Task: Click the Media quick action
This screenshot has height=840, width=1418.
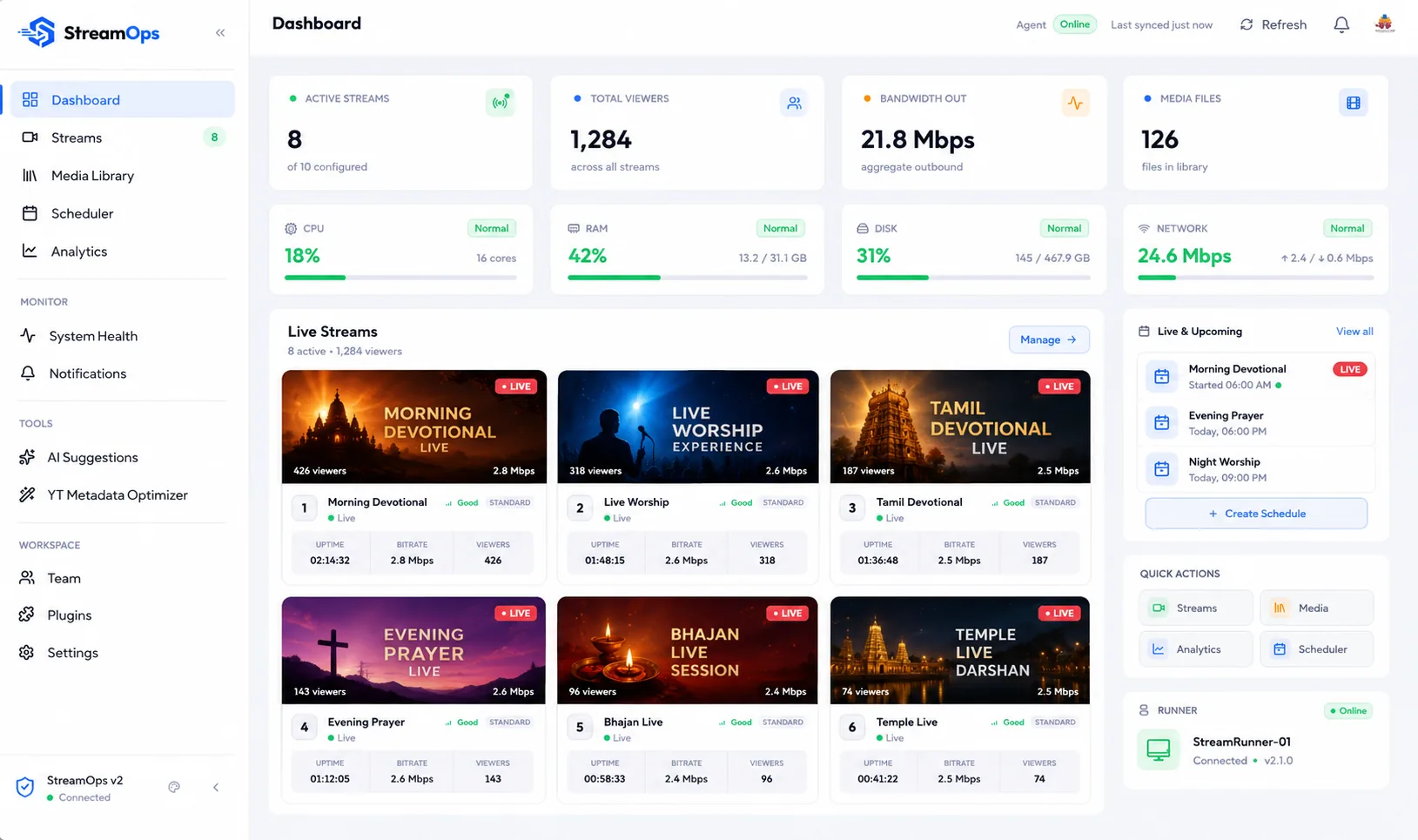Action: click(1317, 608)
